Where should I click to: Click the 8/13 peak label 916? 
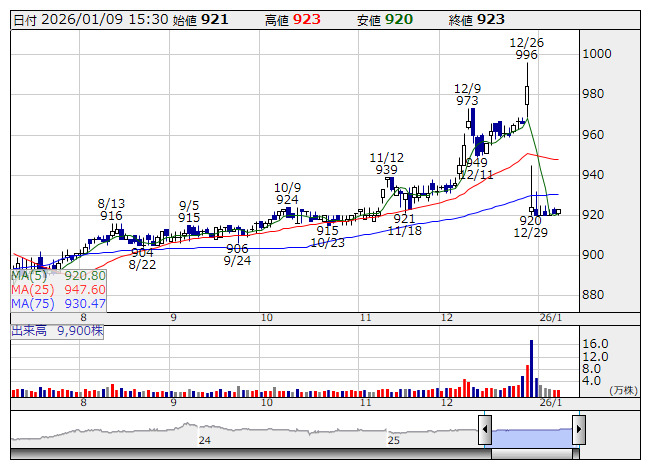click(x=110, y=216)
